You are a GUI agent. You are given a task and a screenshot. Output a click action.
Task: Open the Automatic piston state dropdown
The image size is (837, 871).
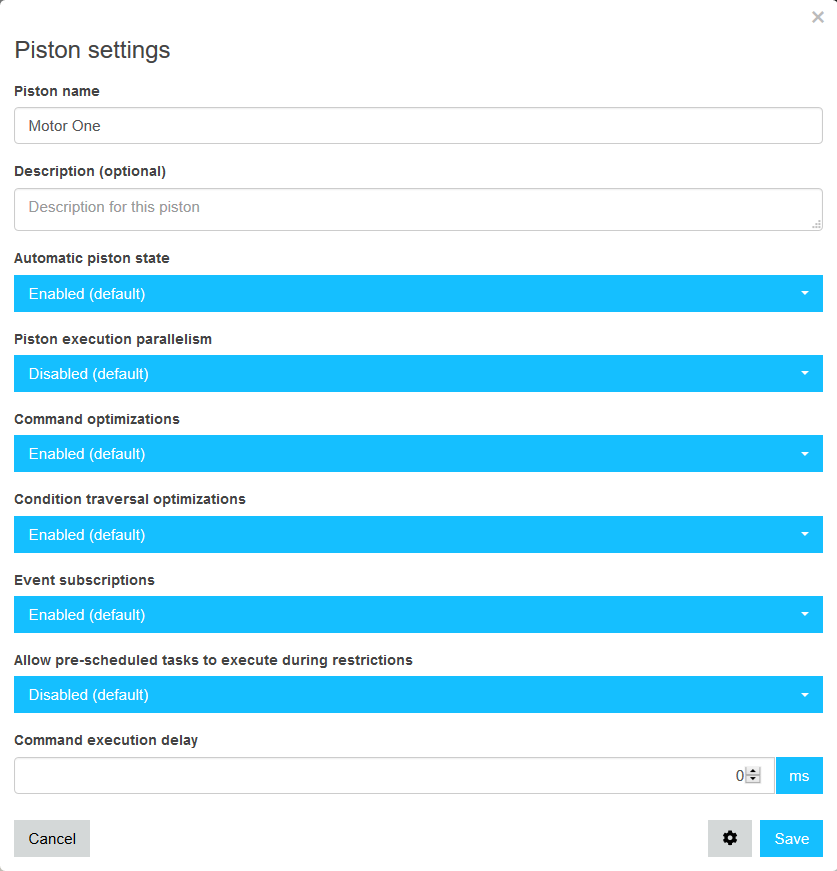pyautogui.click(x=418, y=293)
